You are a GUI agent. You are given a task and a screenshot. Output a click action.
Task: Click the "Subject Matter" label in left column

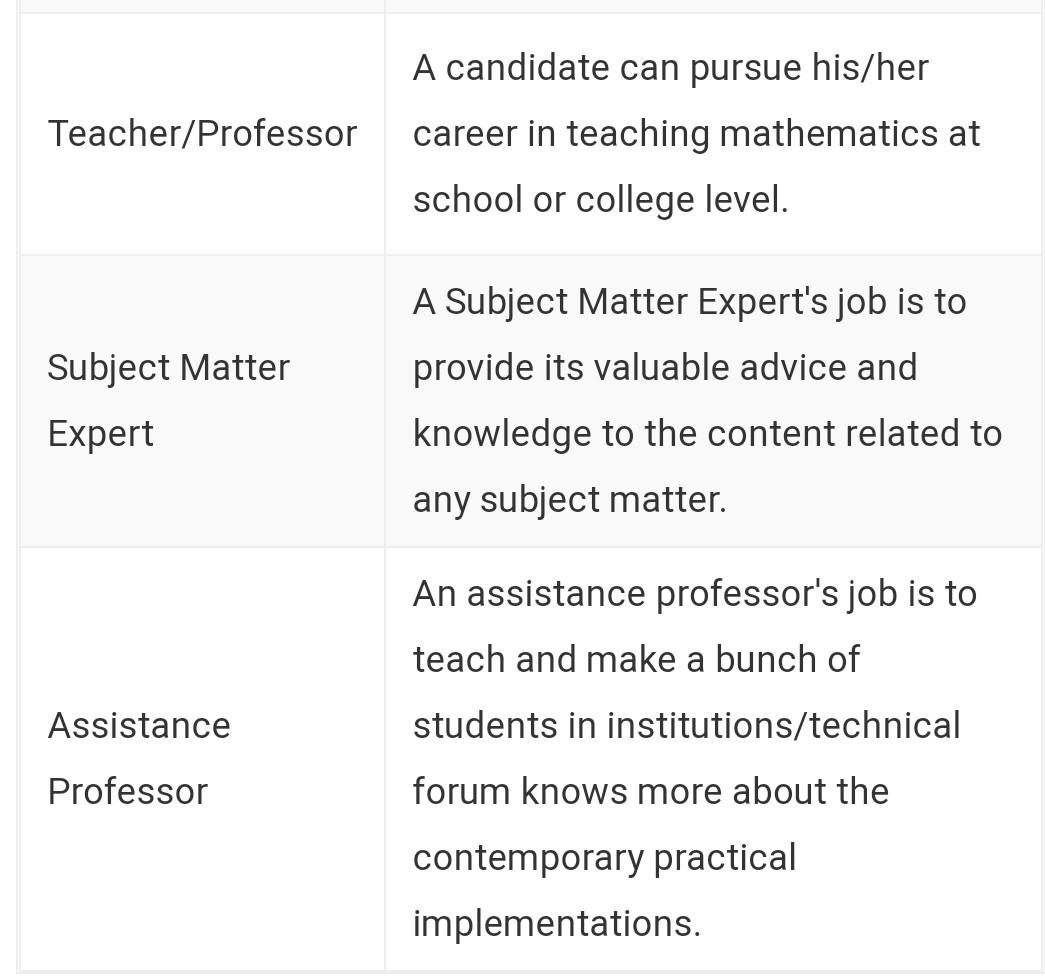168,368
